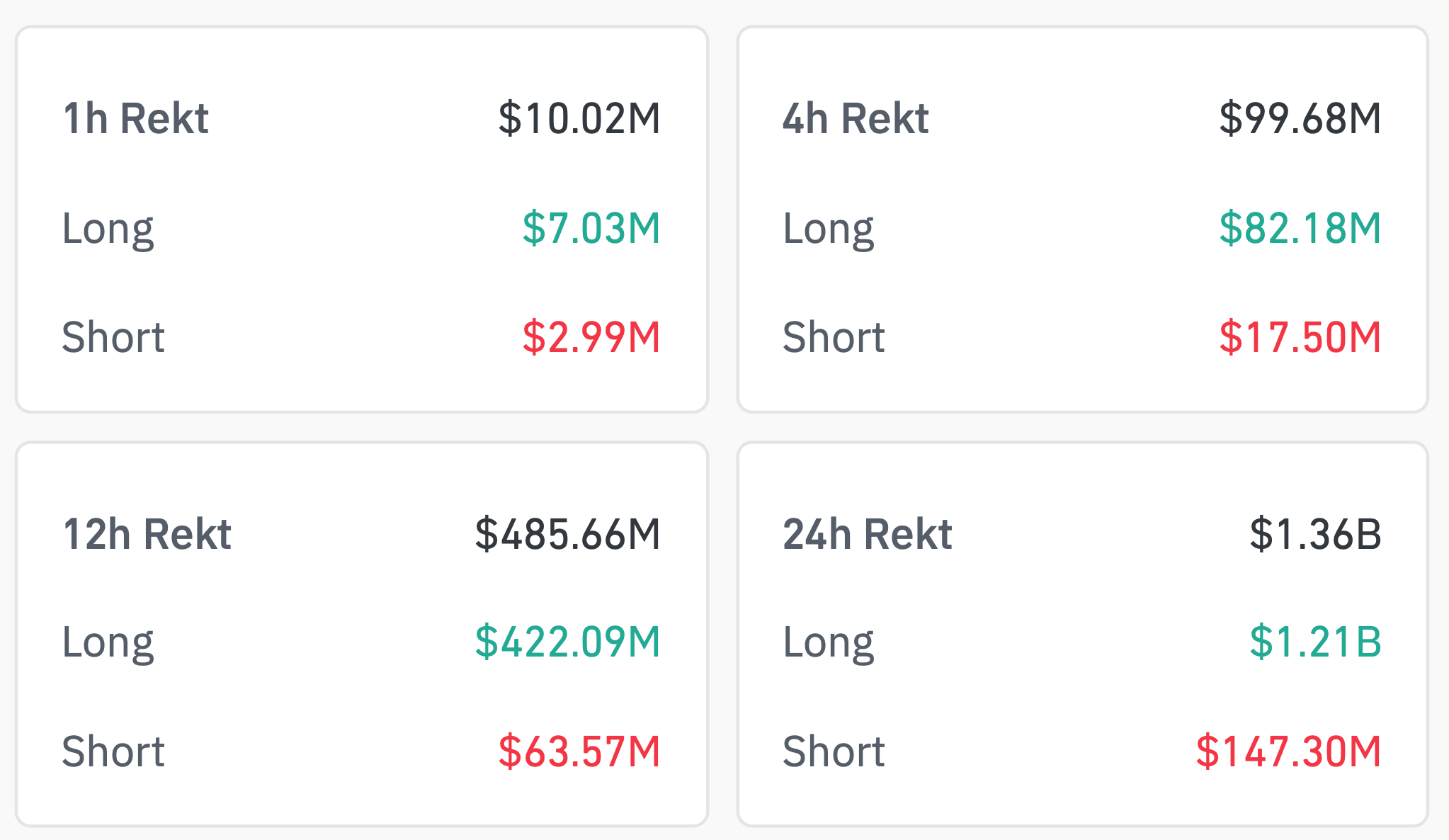
Task: Select the 4h Long value $82.18M
Action: point(1300,228)
